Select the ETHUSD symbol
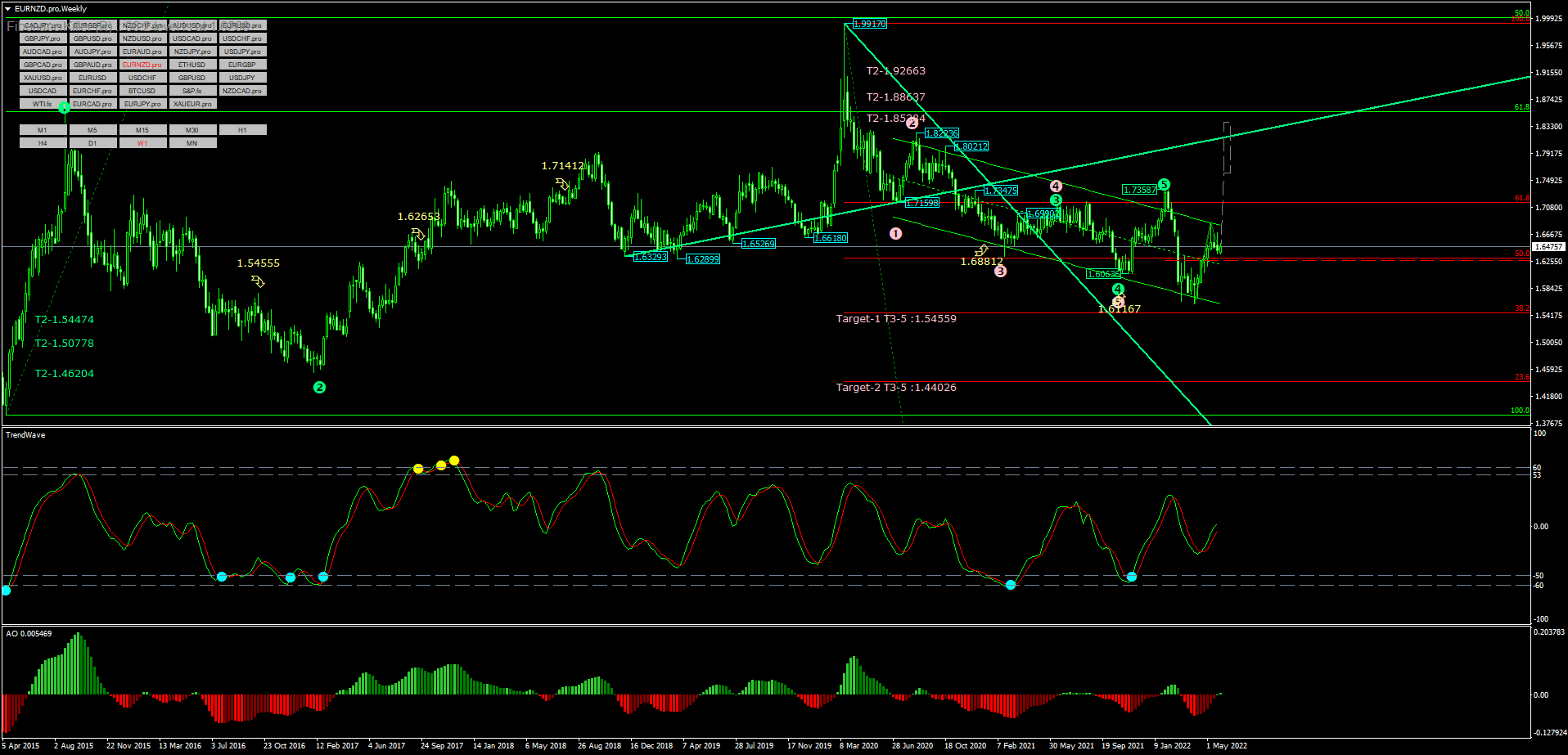The width and height of the screenshot is (1568, 755). coord(191,64)
